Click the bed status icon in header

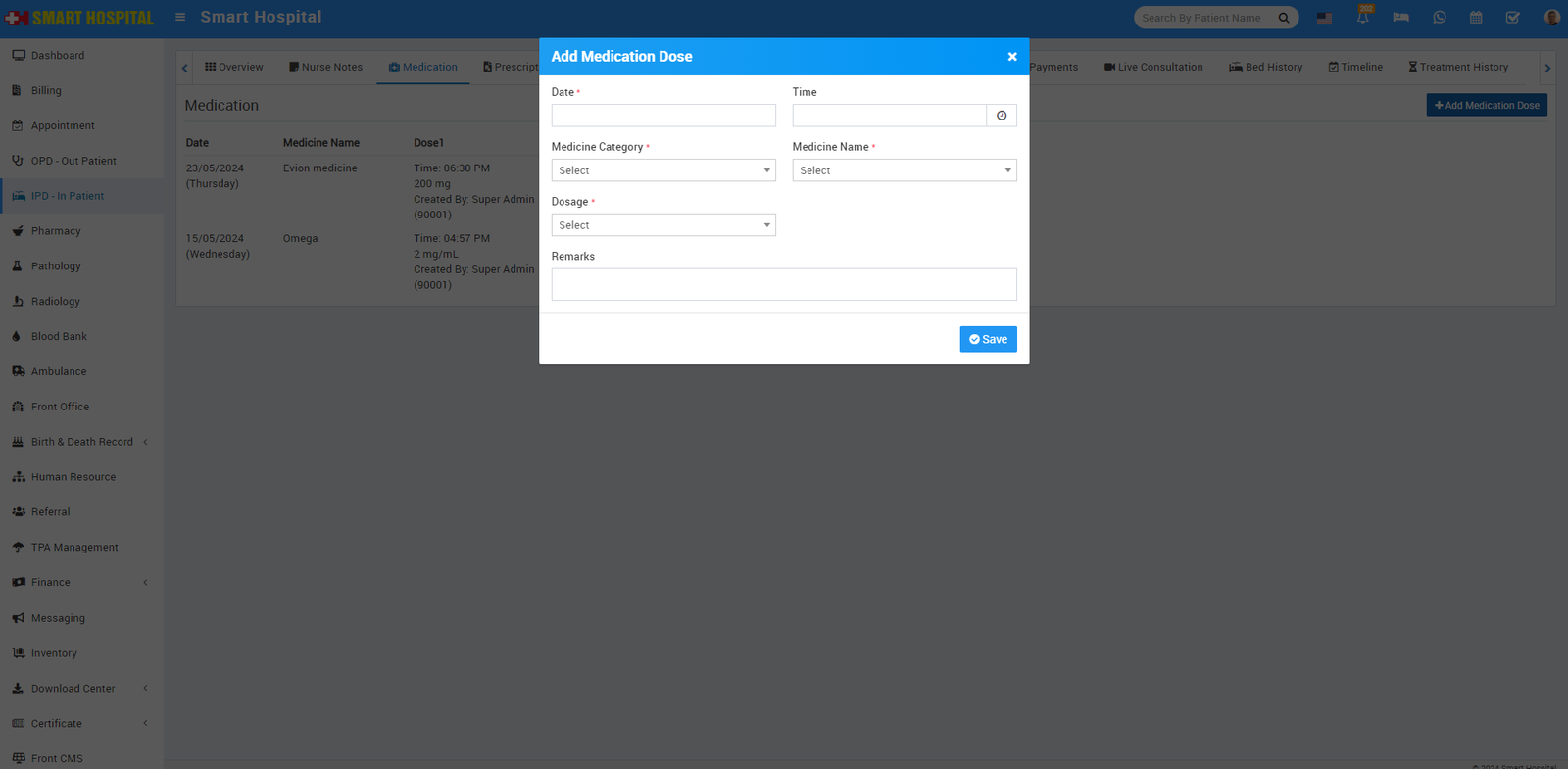1400,18
